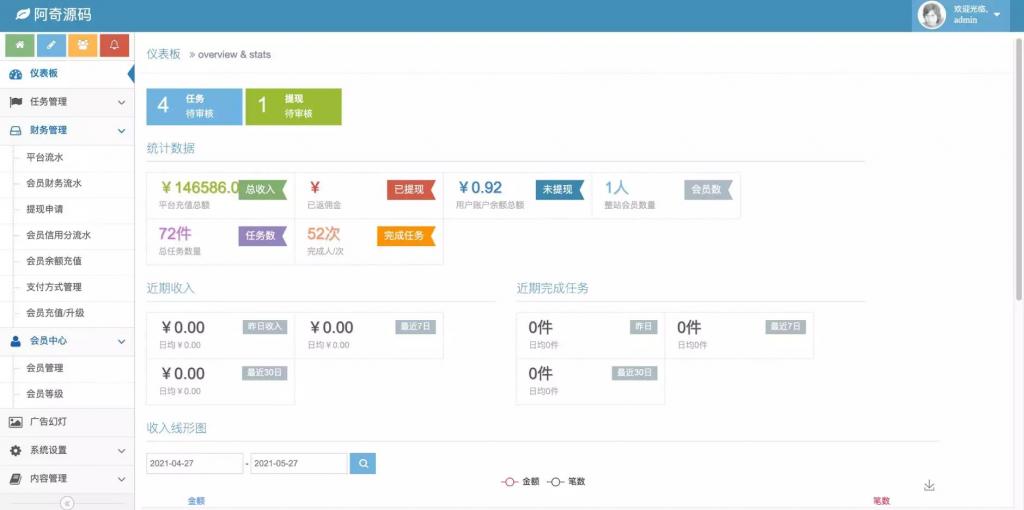Click the 阿奇源码 leaf logo
The image size is (1024, 510).
(x=23, y=14)
